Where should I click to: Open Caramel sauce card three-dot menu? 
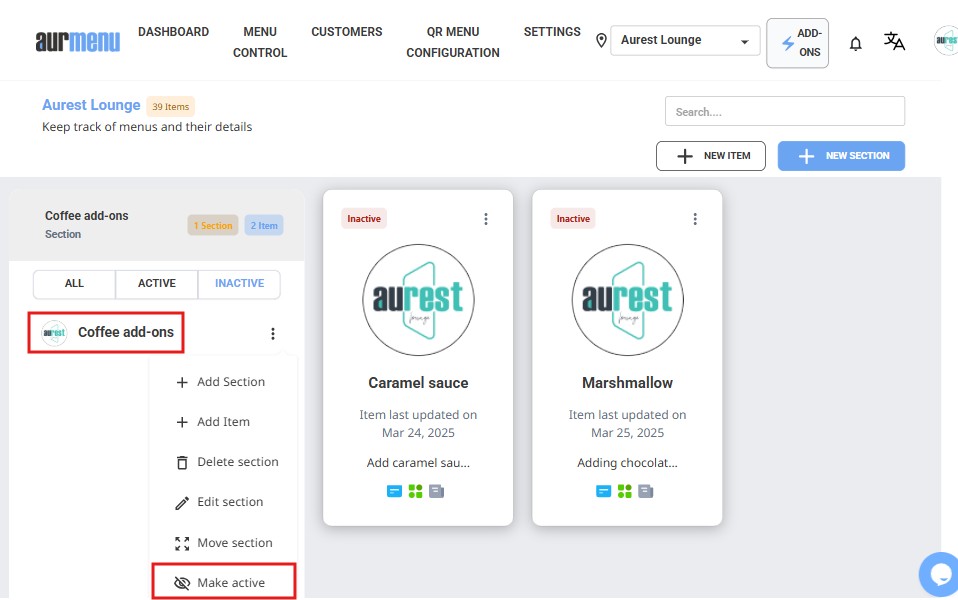(486, 219)
